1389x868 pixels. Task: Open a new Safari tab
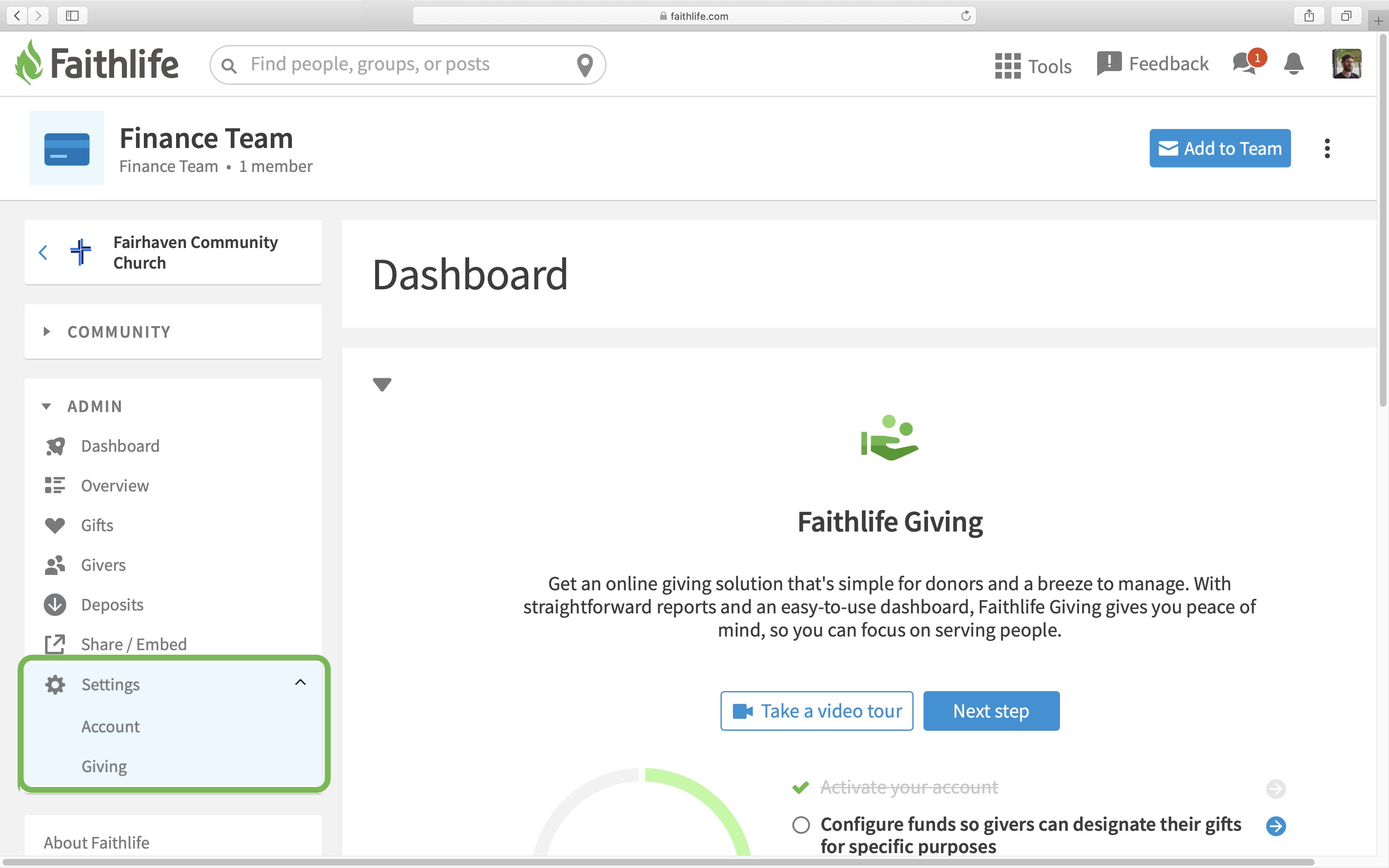pos(1378,21)
